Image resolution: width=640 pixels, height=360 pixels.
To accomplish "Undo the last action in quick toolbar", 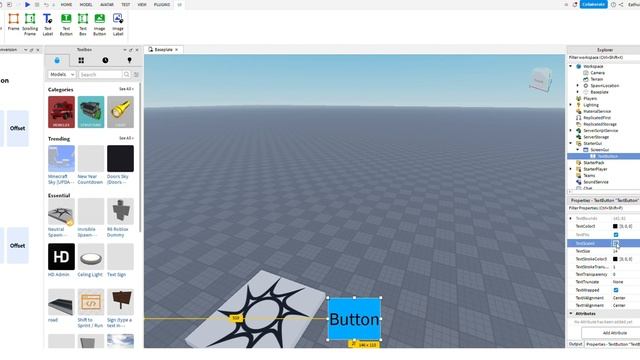I will (46, 4).
